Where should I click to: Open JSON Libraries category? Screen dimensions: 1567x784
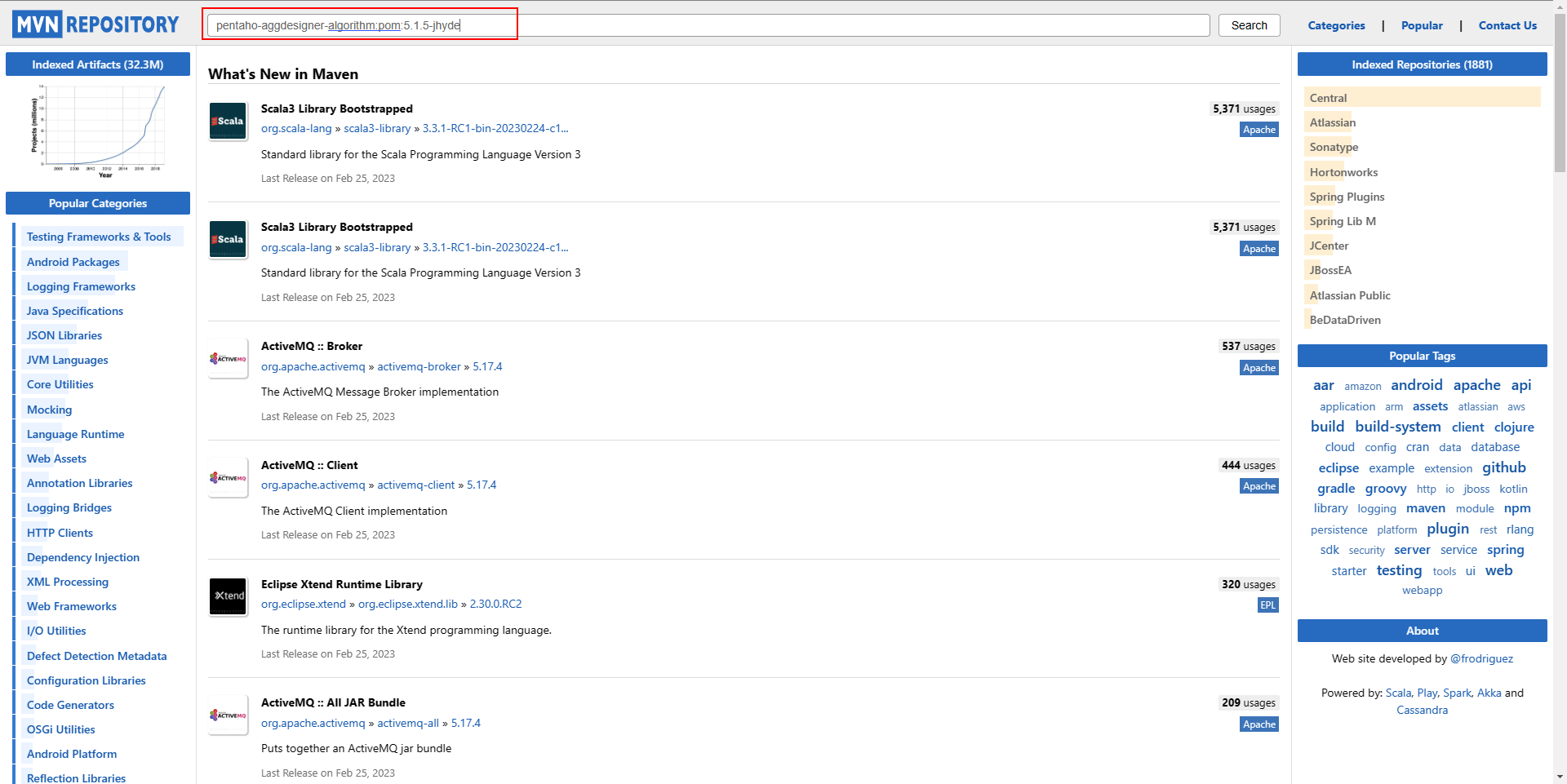[64, 335]
